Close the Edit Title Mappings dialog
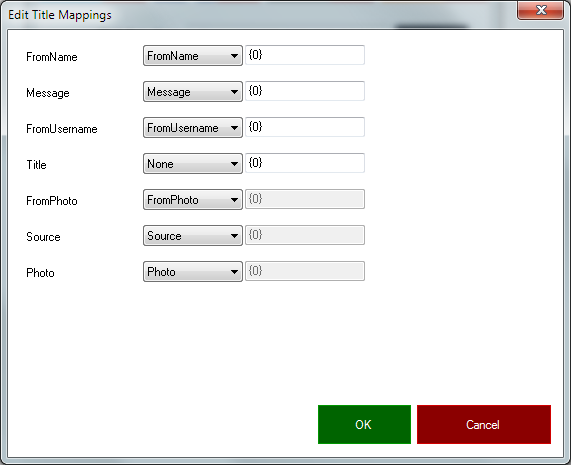This screenshot has width=571, height=465. pos(541,10)
